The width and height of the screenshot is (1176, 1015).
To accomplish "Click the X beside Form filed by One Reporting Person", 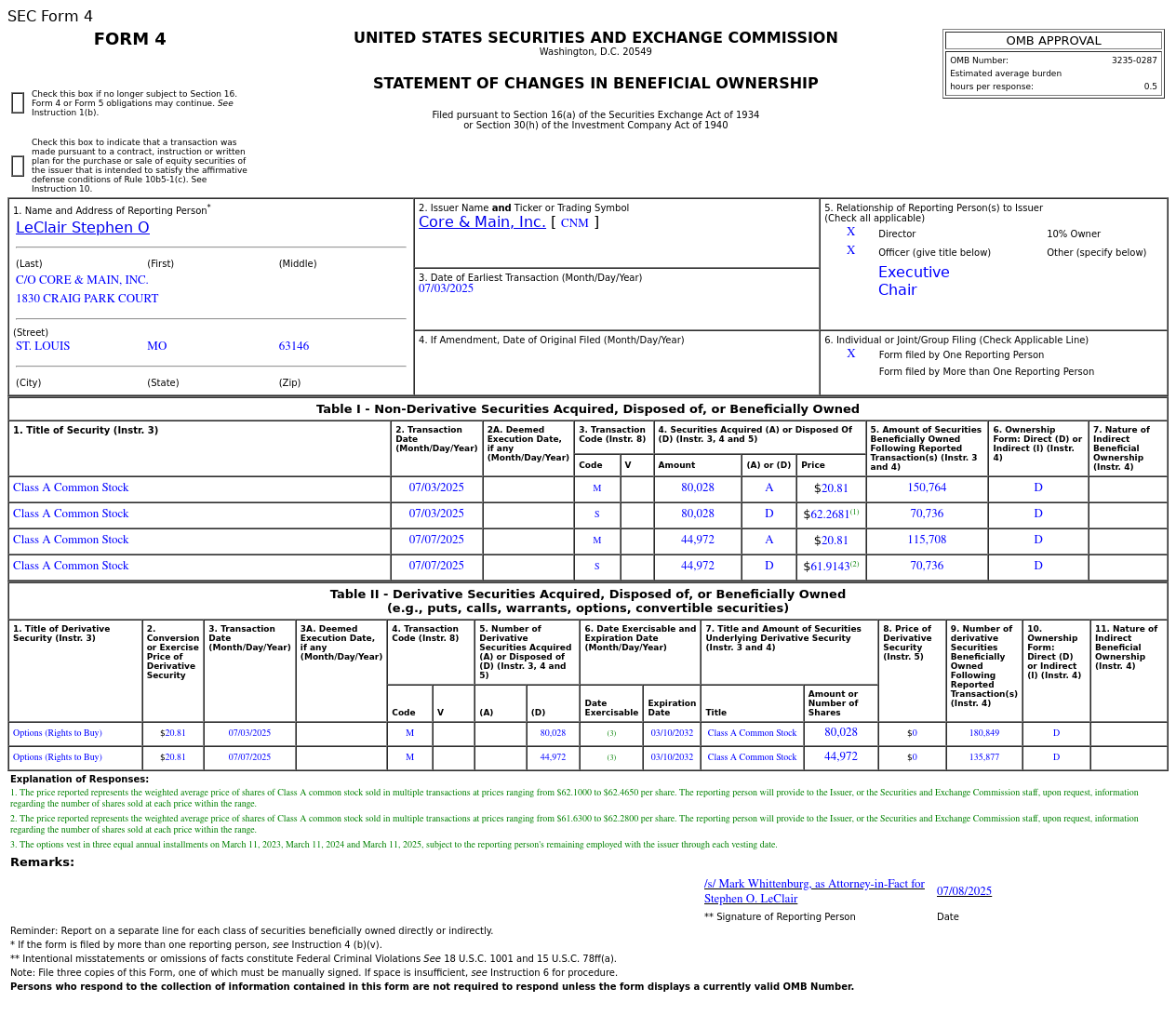I will 850,354.
